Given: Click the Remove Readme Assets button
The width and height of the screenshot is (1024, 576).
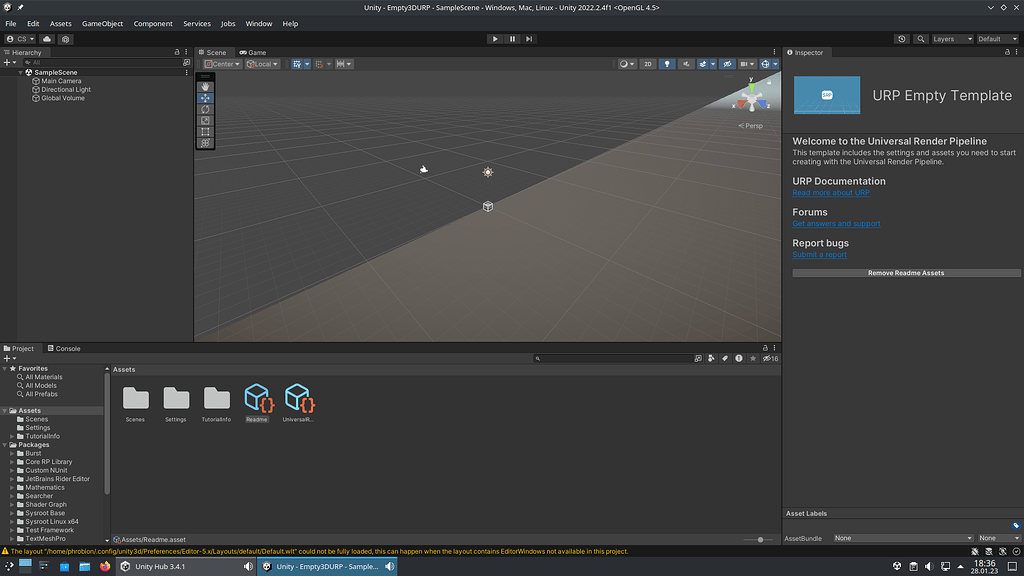Looking at the screenshot, I should [x=905, y=272].
